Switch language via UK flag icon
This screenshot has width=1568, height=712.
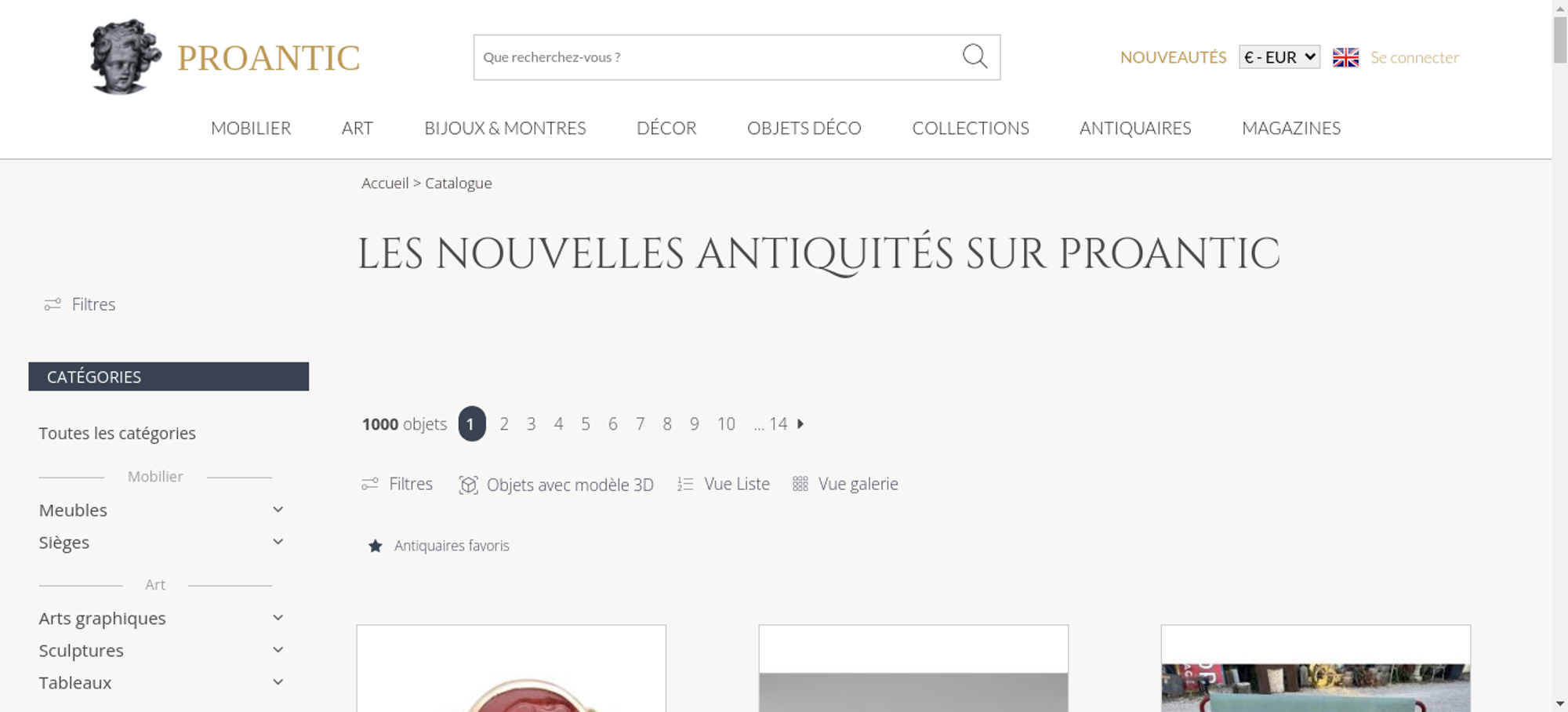click(x=1345, y=57)
